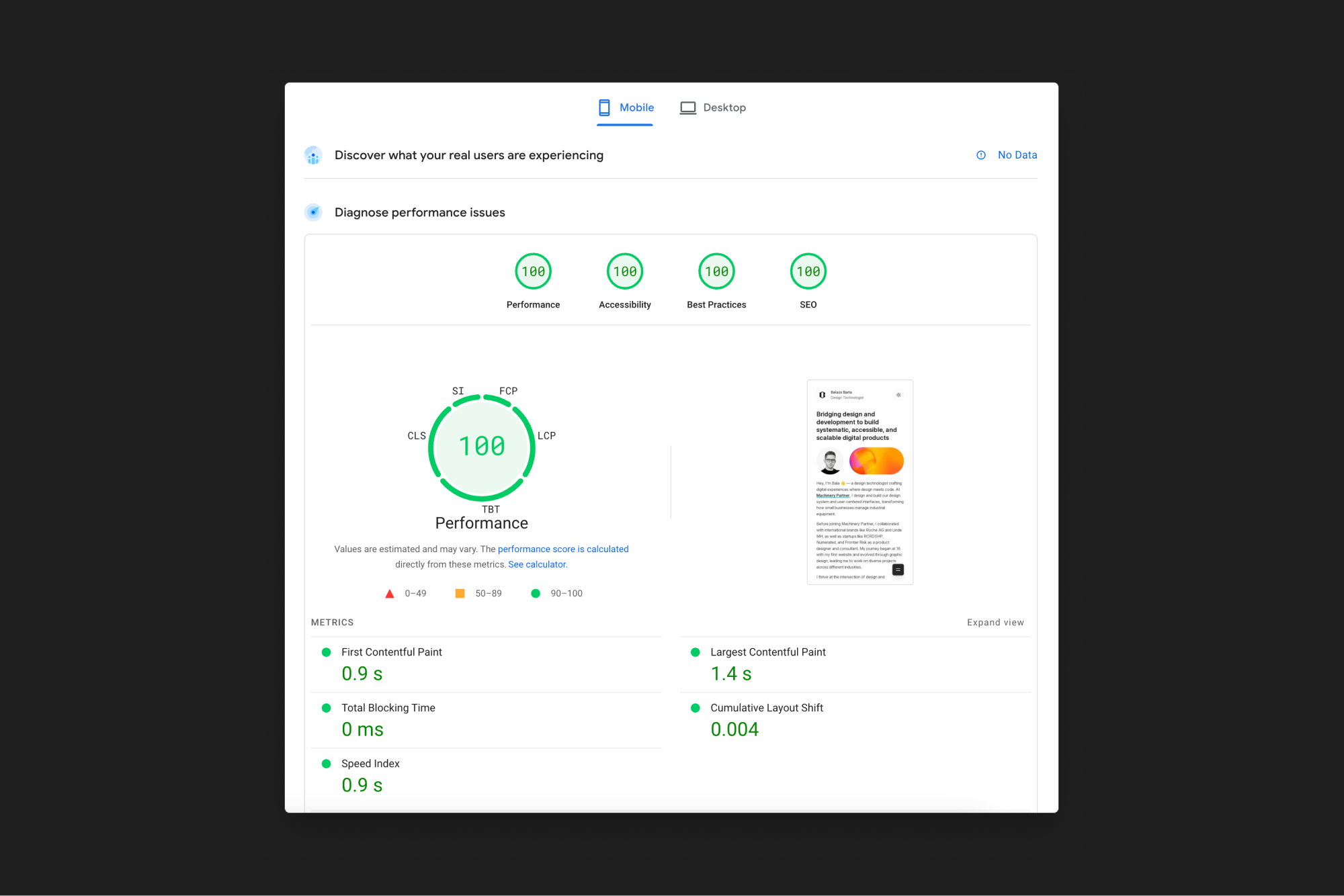1344x896 pixels.
Task: Click the green dot beside Total Blocking Time
Action: tap(327, 707)
